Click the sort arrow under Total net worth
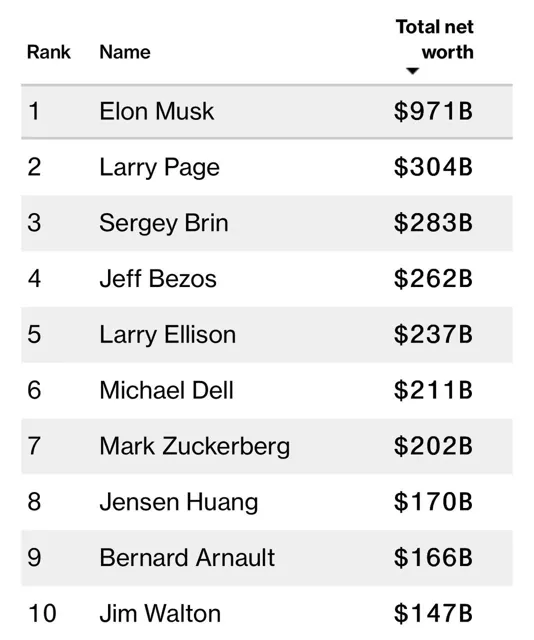 pyautogui.click(x=413, y=71)
